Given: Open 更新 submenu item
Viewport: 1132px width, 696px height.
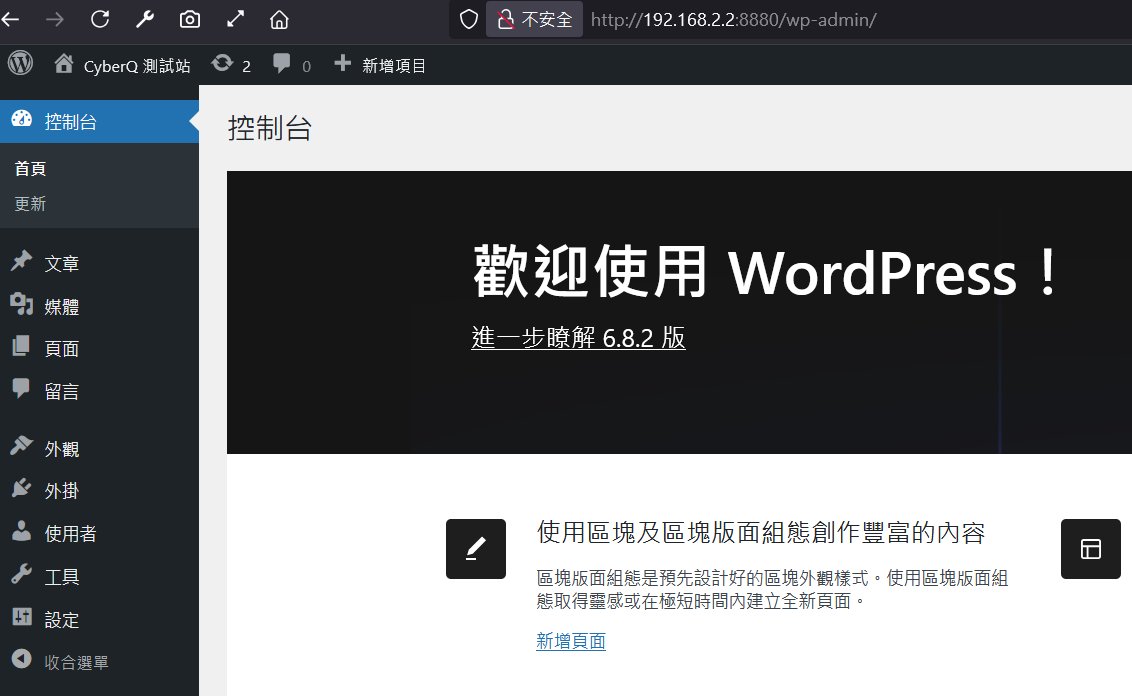Looking at the screenshot, I should pos(30,204).
